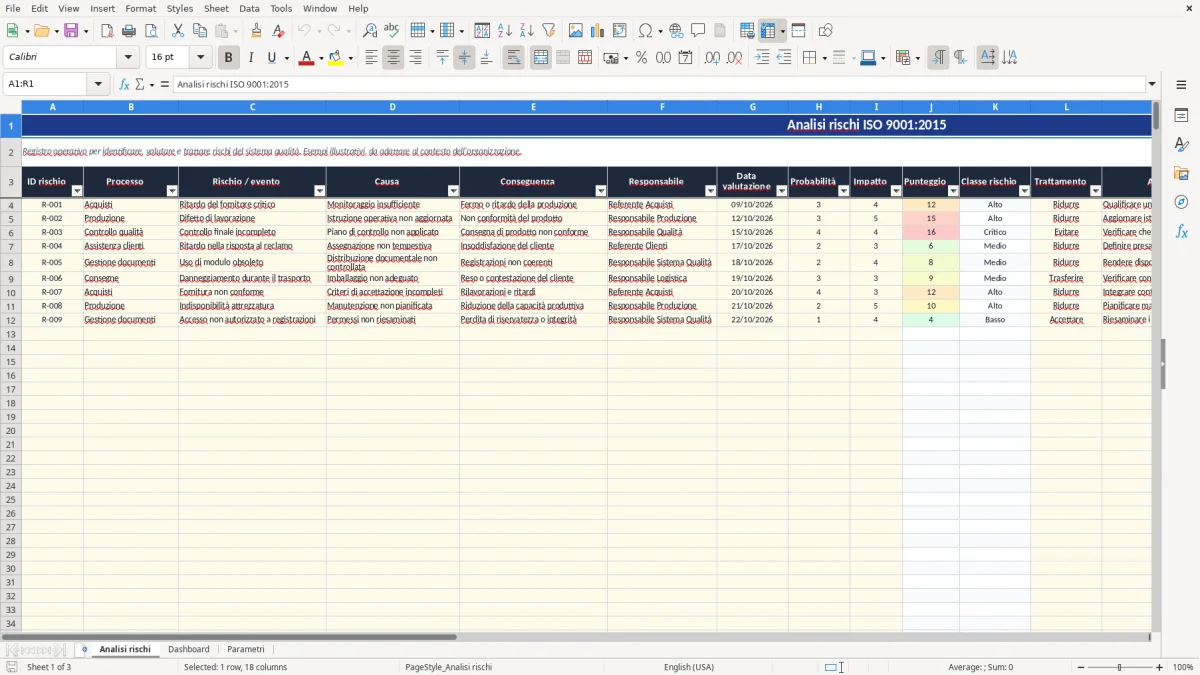Image resolution: width=1200 pixels, height=675 pixels.
Task: Toggle Freeze Rows and Columns
Action: (x=768, y=31)
